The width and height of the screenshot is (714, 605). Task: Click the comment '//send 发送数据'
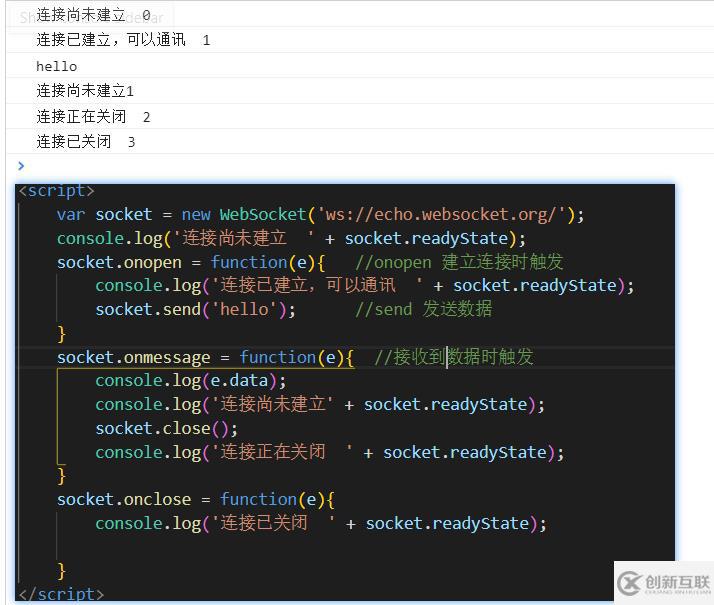tap(423, 309)
